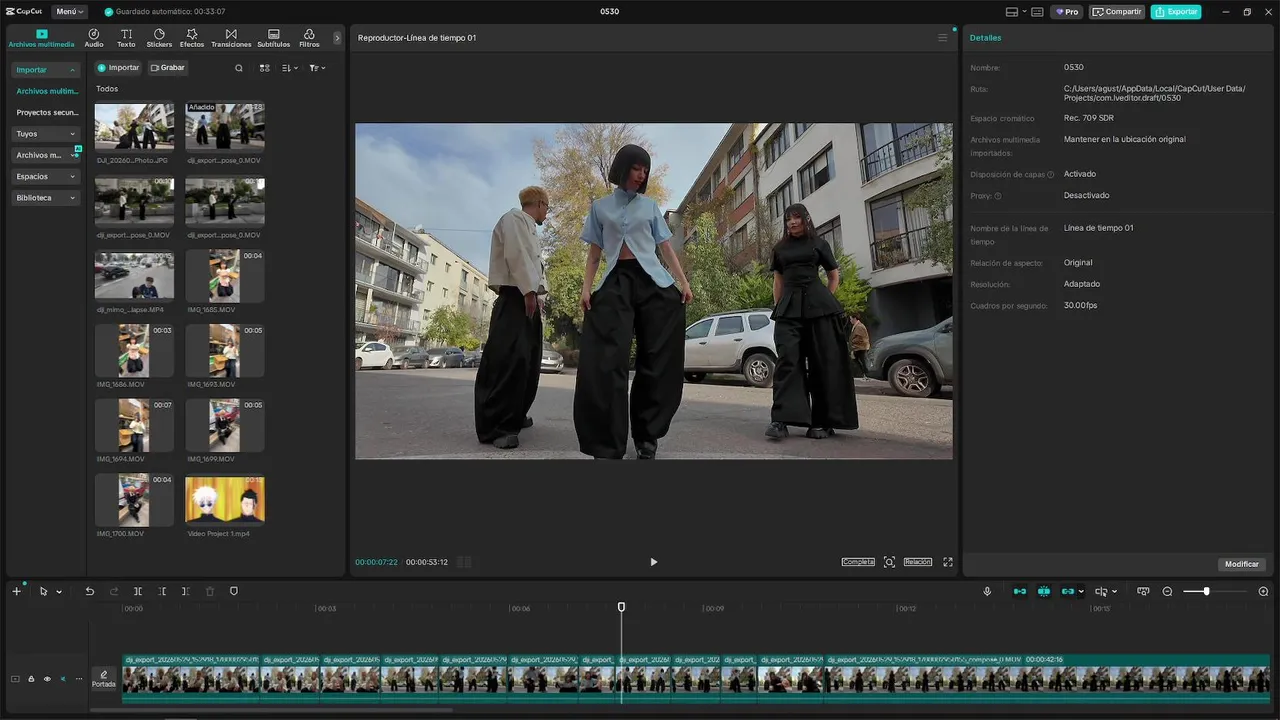Select the Video Project 1.mp4 thumbnail
This screenshot has height=720, width=1280.
coord(225,500)
